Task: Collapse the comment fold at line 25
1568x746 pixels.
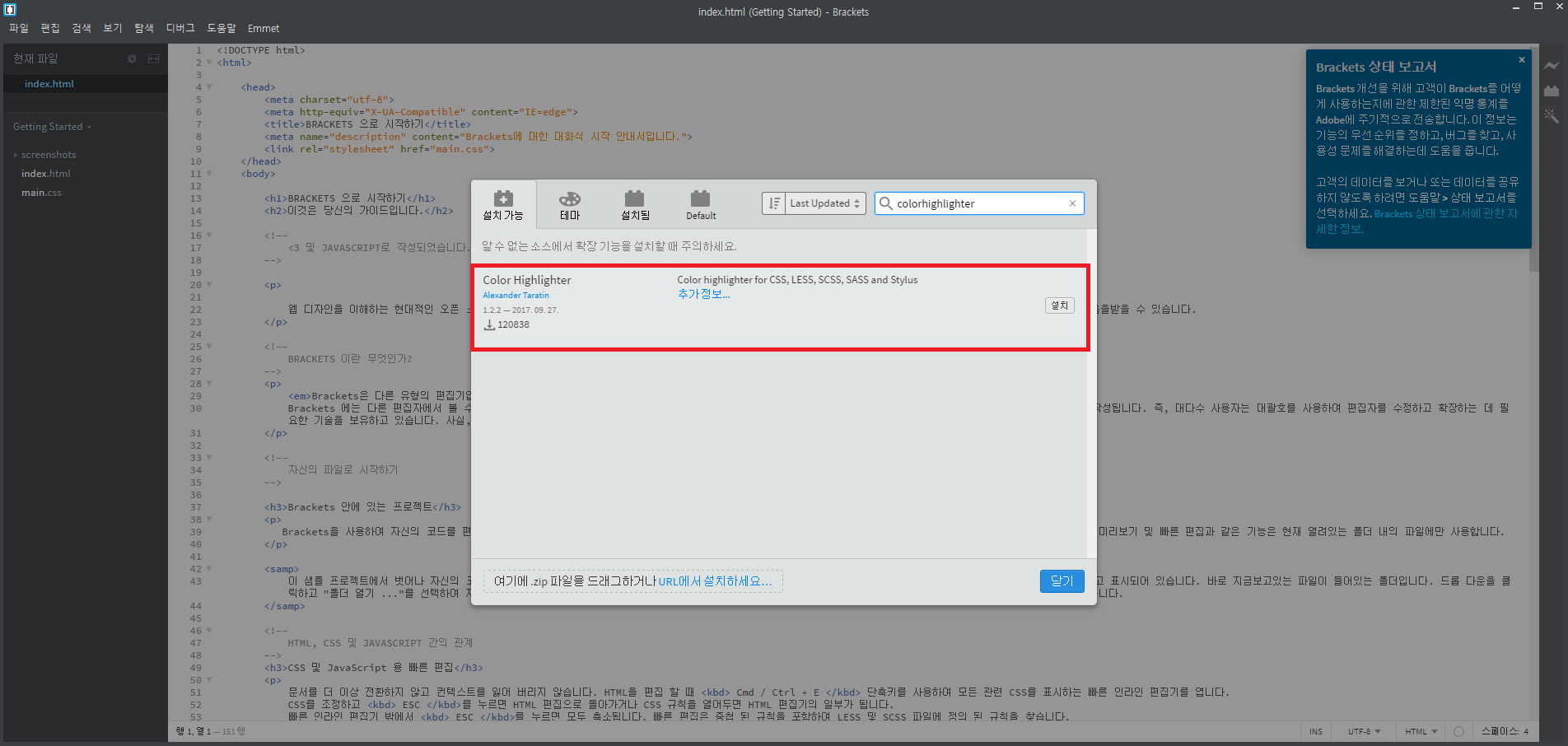Action: (209, 347)
